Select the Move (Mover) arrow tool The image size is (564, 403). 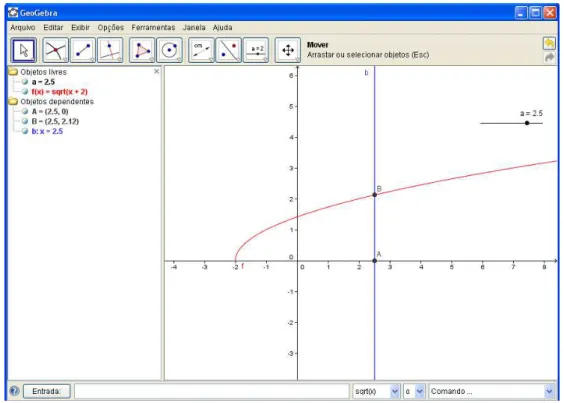click(x=24, y=50)
